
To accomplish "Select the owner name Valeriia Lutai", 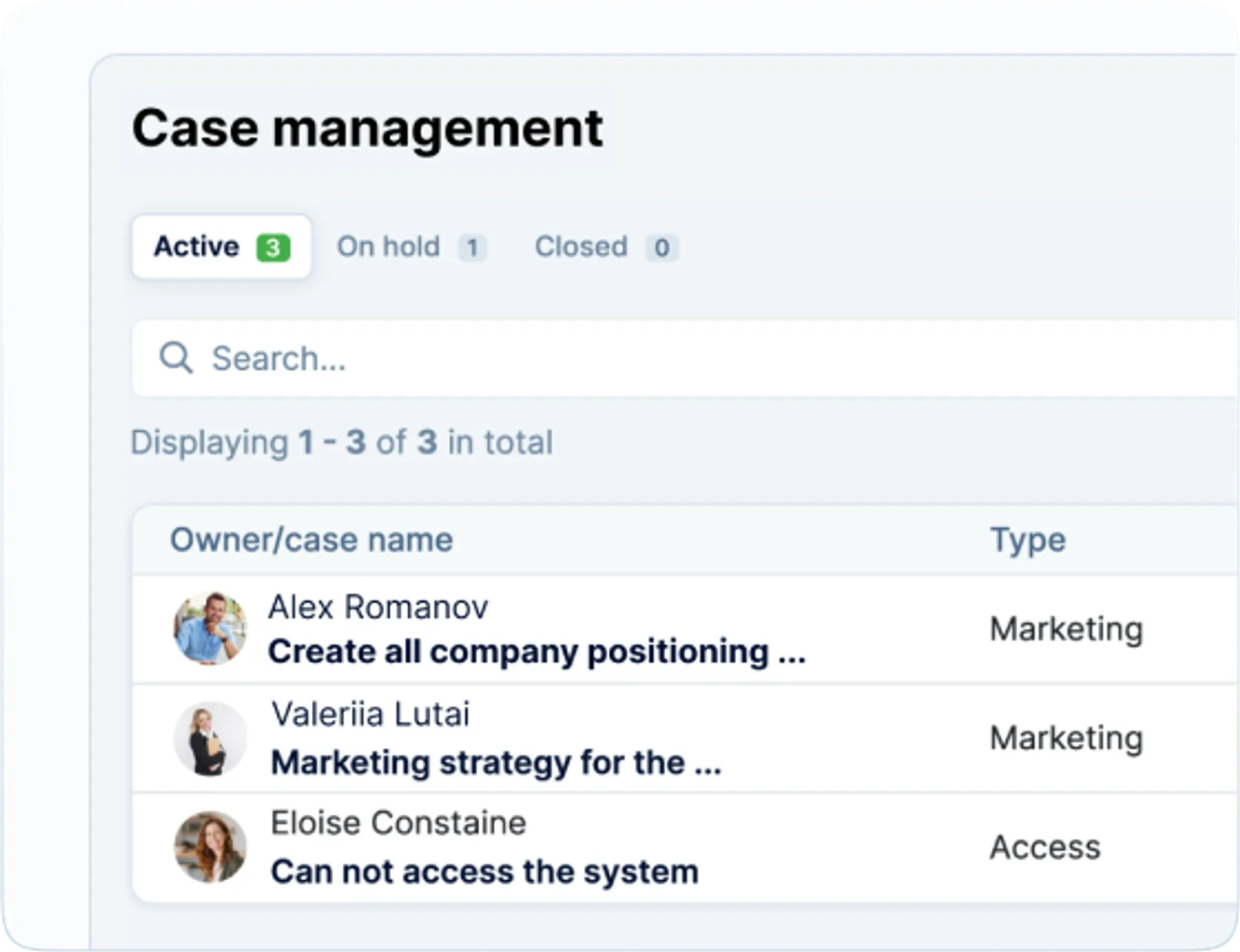I will click(x=370, y=714).
